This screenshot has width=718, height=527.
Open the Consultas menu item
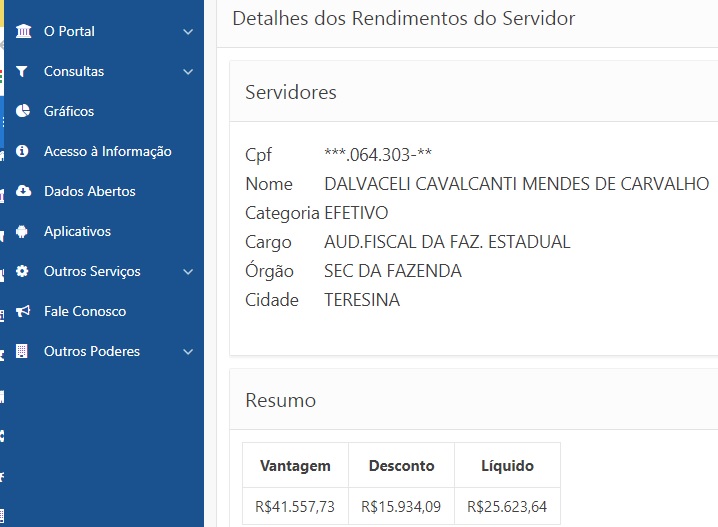coord(74,71)
